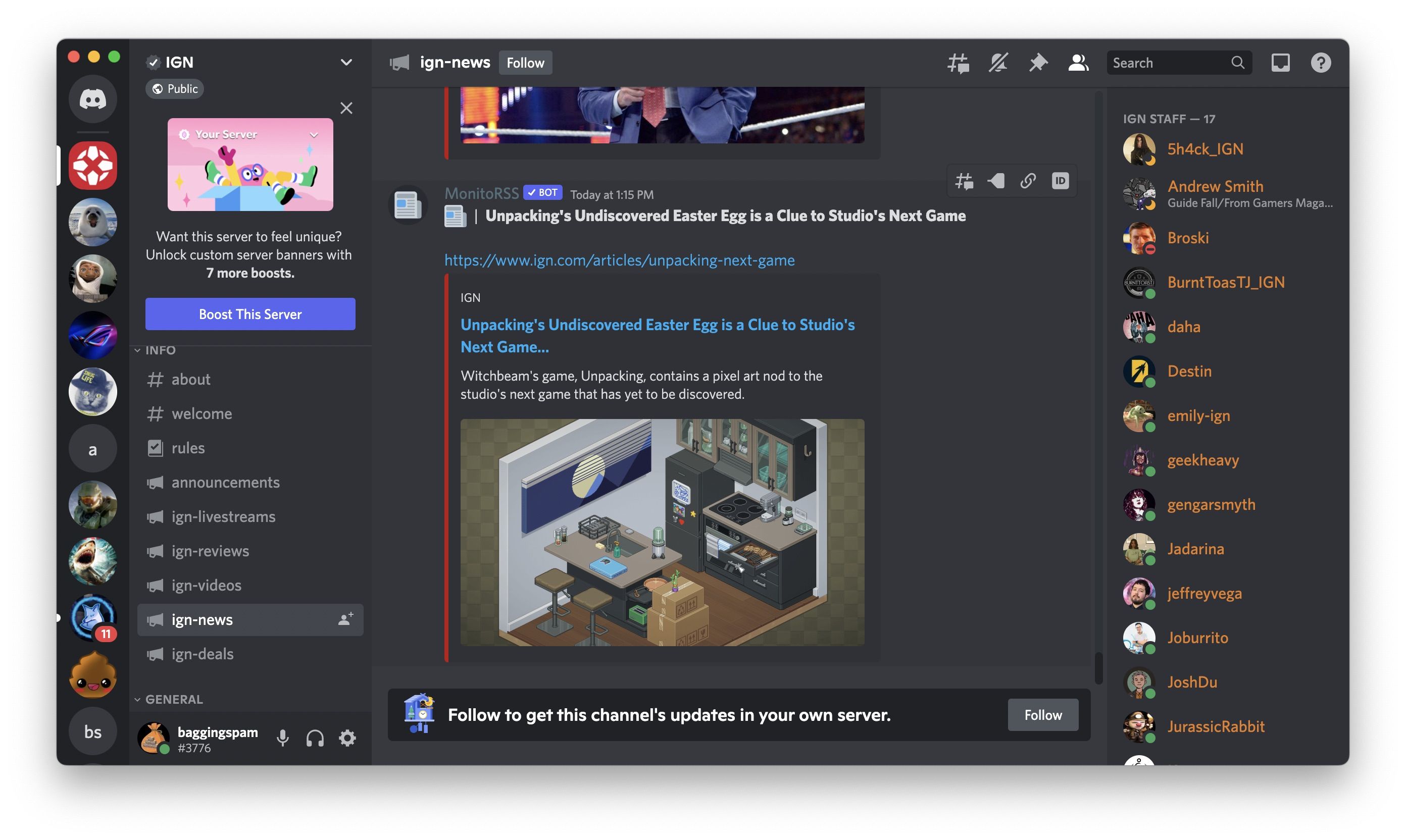Screen dimensions: 1406x840
Task: Open the ign-livestreams channel
Action: coord(250,517)
